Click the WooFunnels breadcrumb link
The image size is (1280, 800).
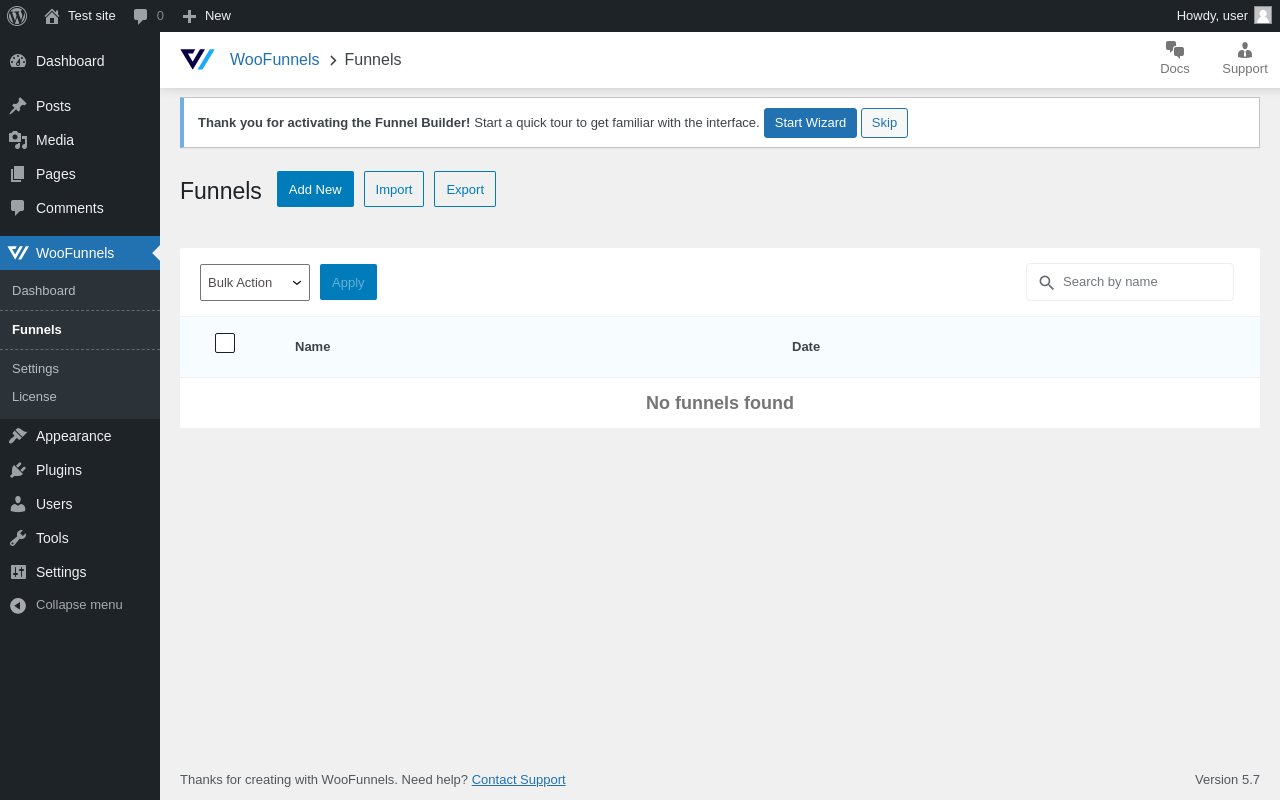pyautogui.click(x=275, y=59)
